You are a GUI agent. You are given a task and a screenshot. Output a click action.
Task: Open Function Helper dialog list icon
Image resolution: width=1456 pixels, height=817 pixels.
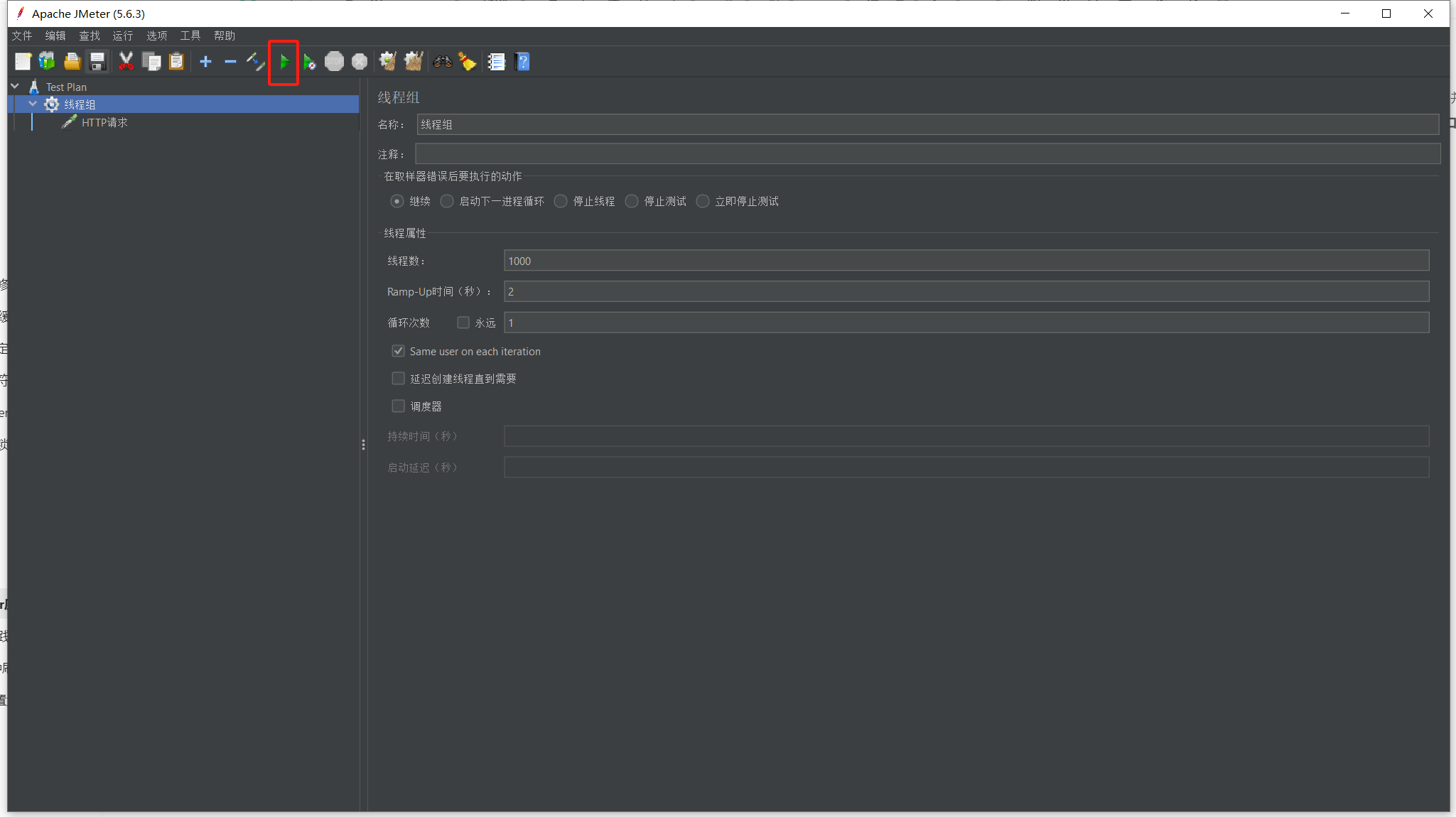497,62
